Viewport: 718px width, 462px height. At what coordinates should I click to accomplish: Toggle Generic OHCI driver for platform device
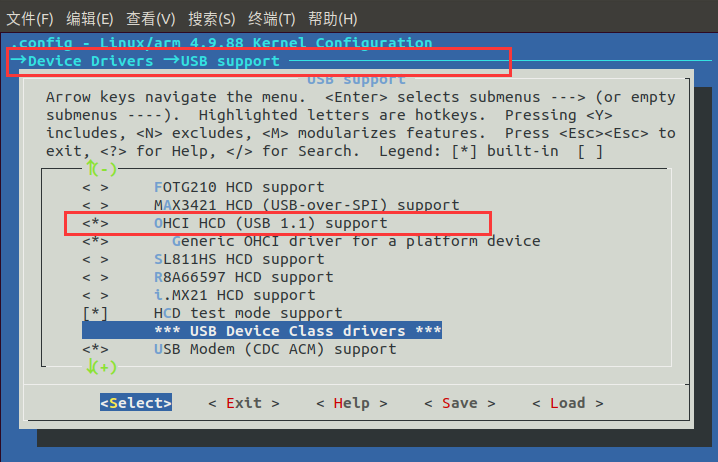[311, 241]
